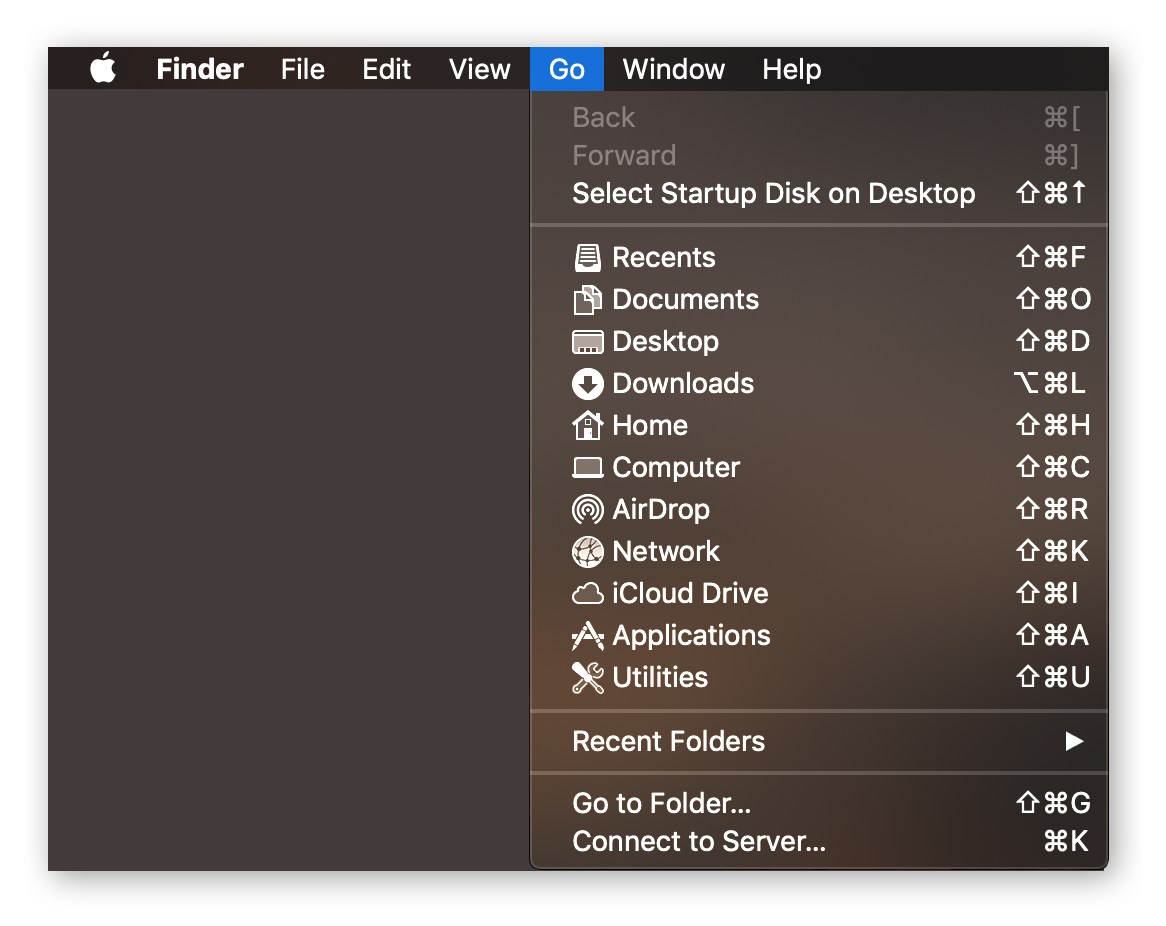Select the AirDrop icon

(x=588, y=509)
